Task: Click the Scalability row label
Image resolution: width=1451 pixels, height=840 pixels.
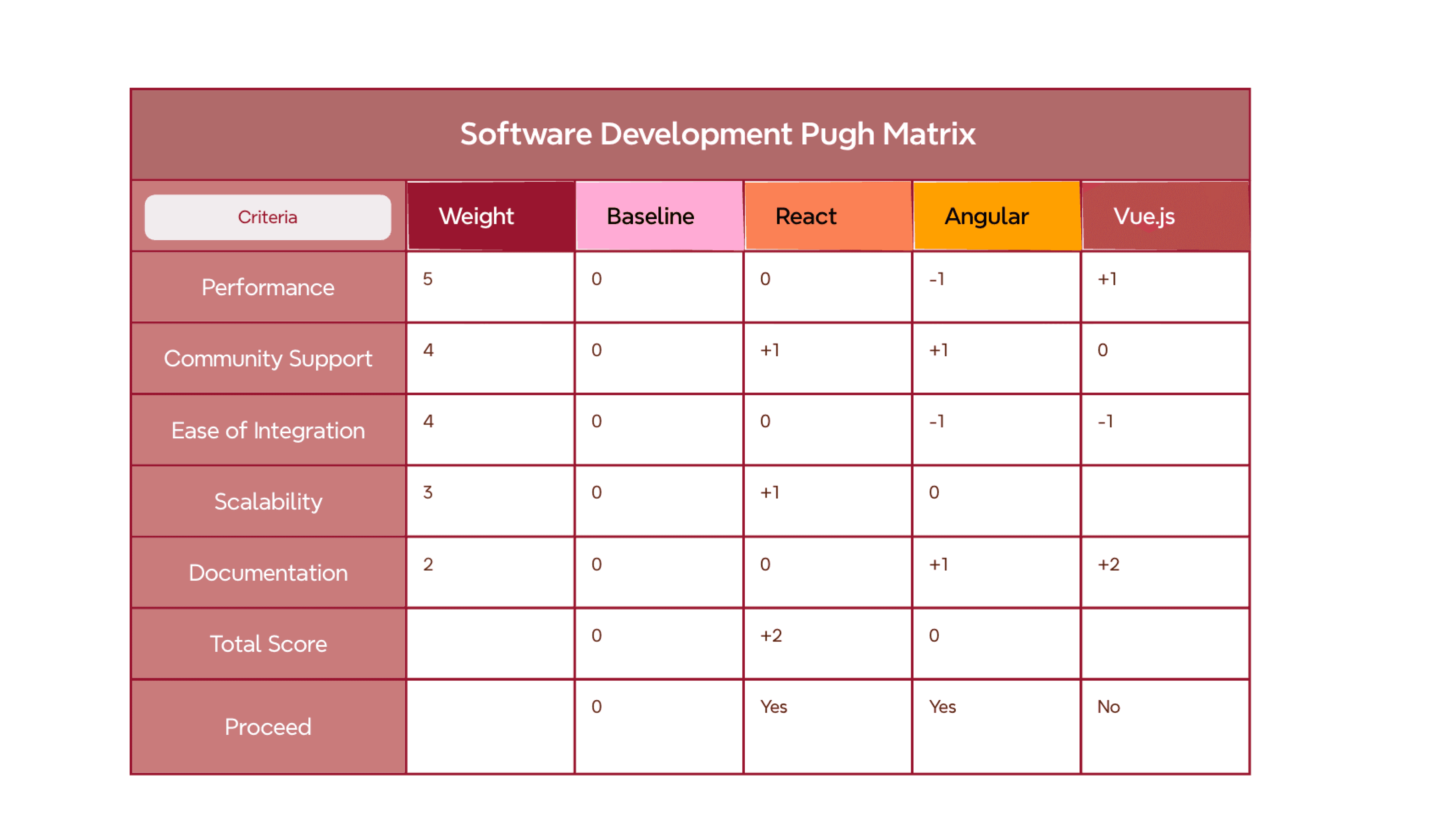Action: click(268, 501)
